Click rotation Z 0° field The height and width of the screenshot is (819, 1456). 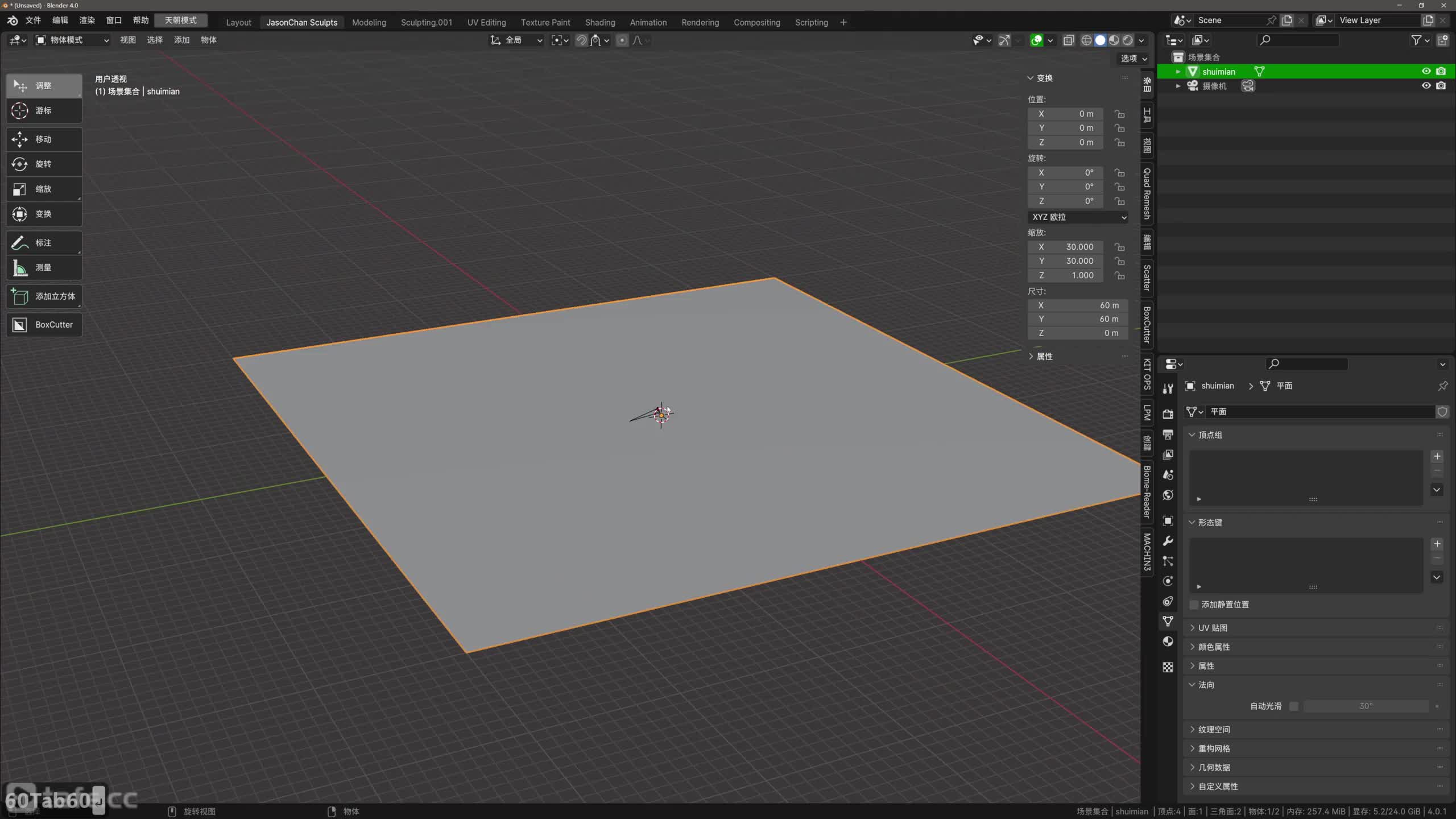[x=1065, y=201]
